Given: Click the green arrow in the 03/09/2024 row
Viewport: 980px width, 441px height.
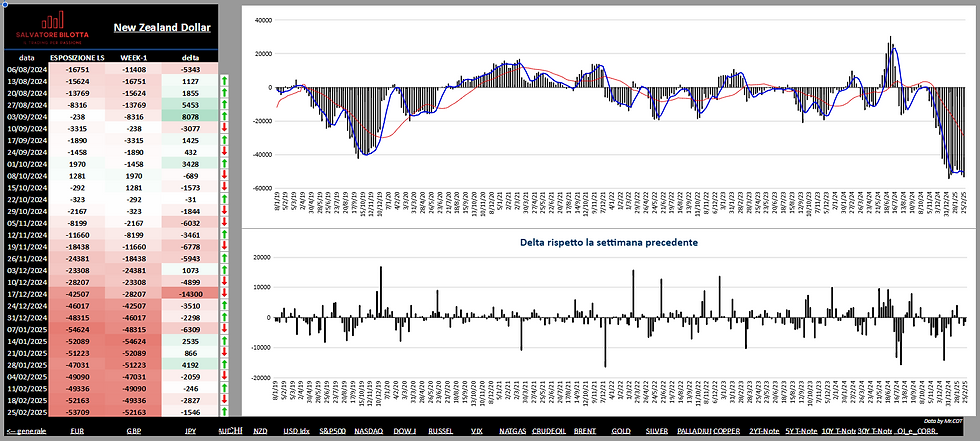Looking at the screenshot, I should coord(224,116).
